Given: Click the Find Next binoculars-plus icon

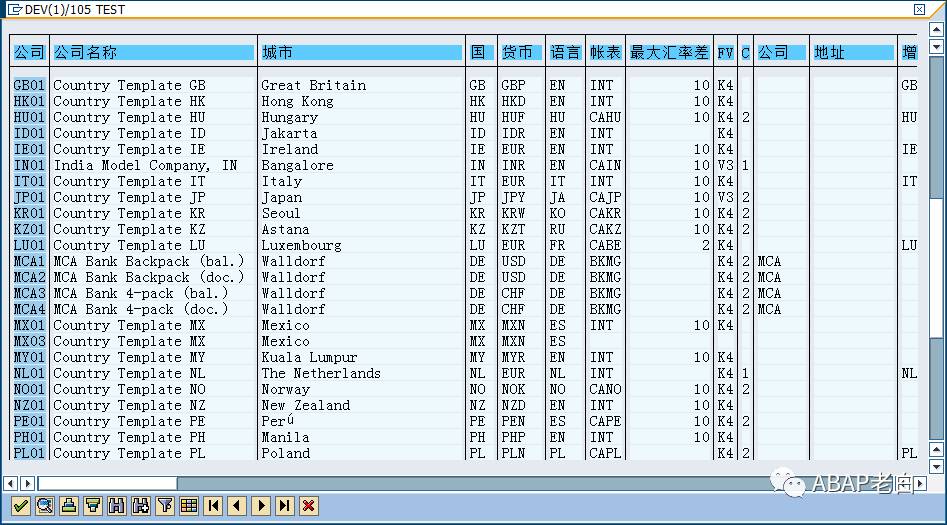Looking at the screenshot, I should pos(141,506).
